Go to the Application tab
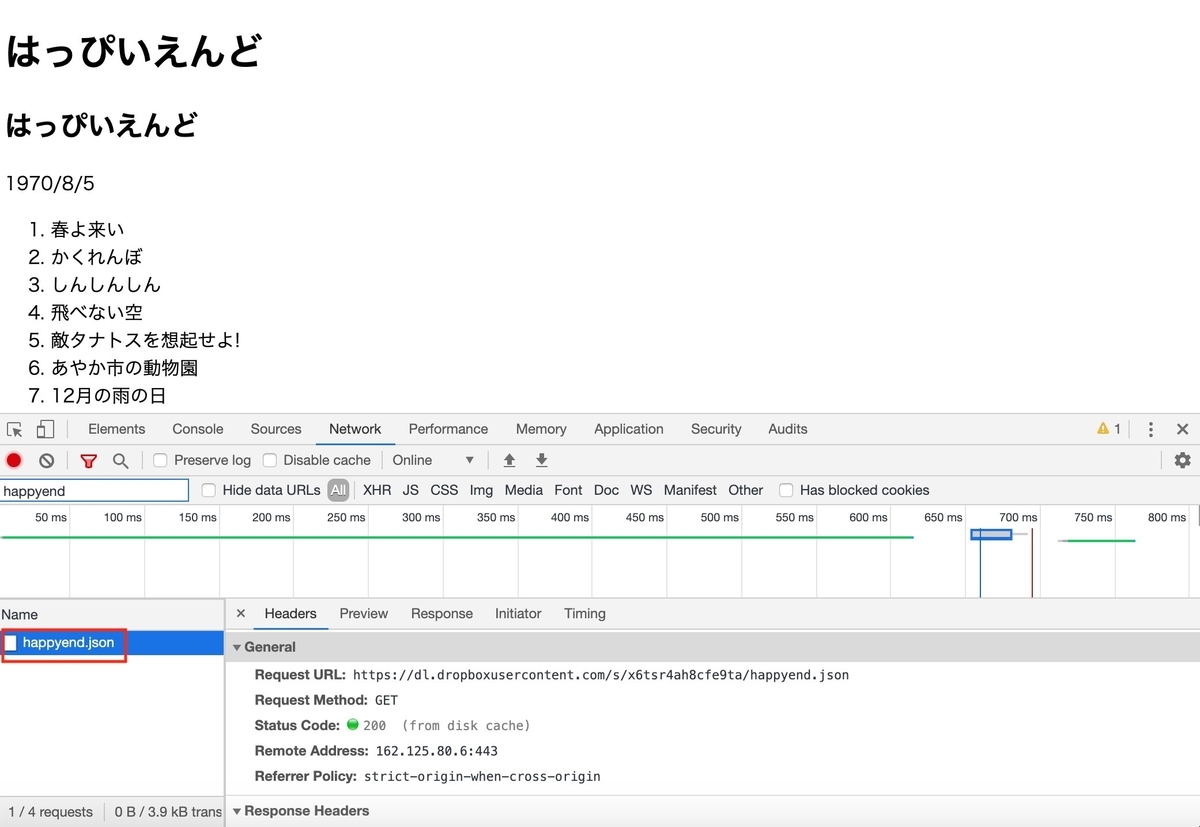 [629, 429]
